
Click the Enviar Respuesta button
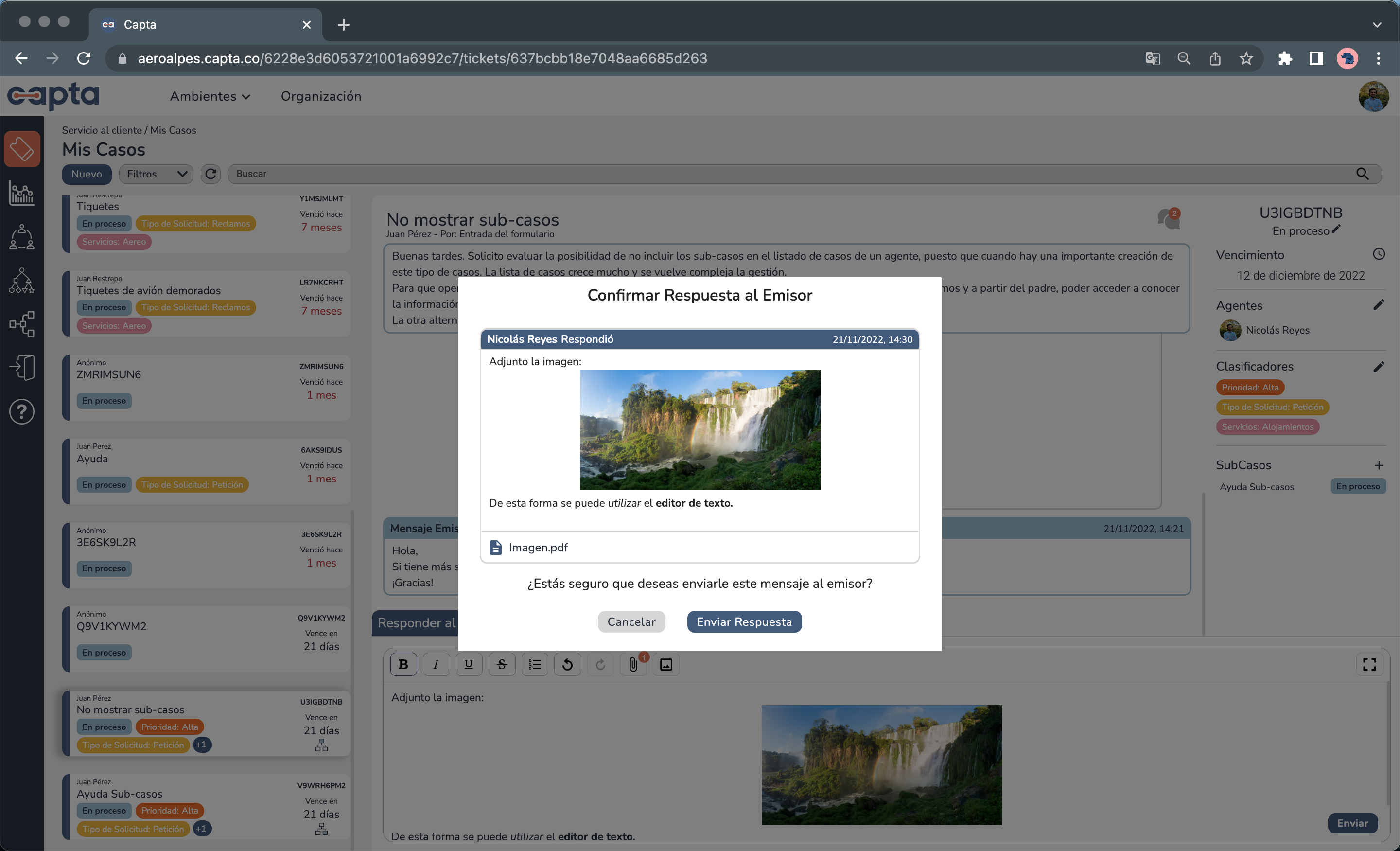click(744, 621)
